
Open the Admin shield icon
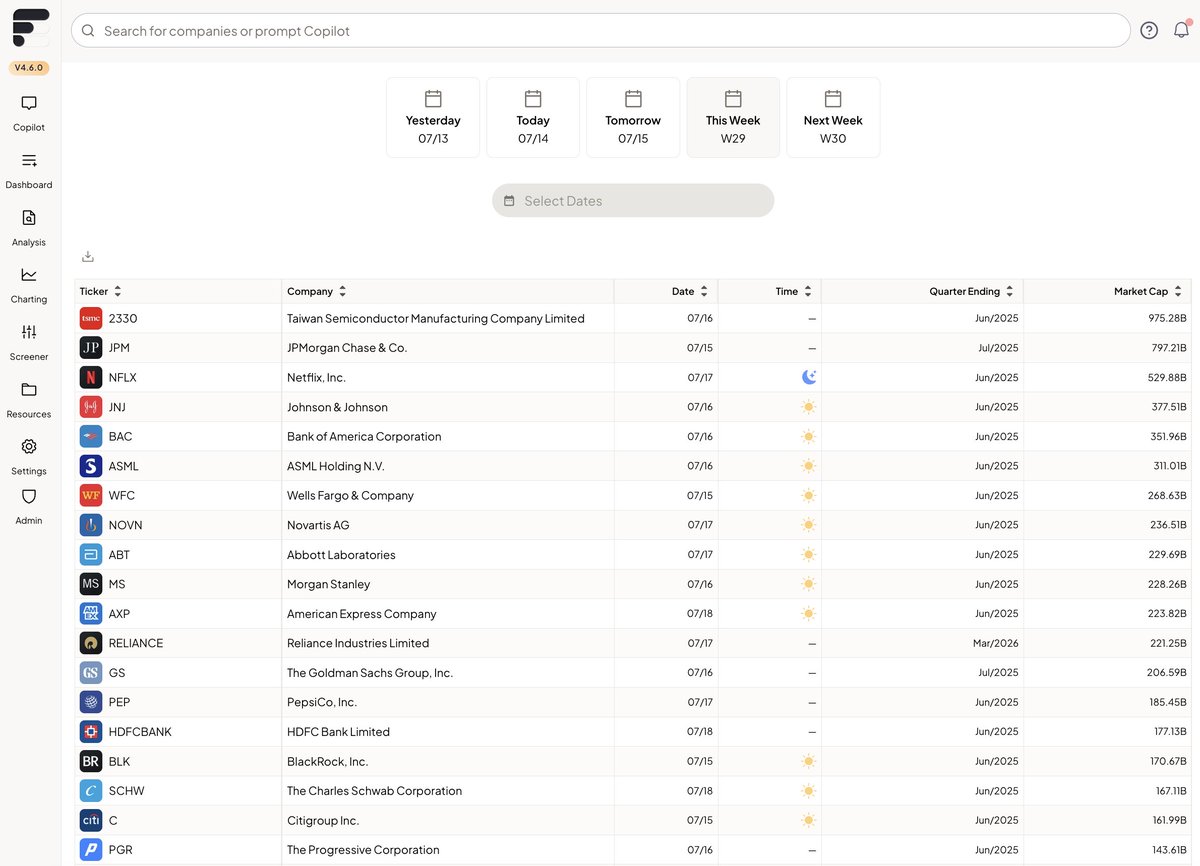coord(29,496)
